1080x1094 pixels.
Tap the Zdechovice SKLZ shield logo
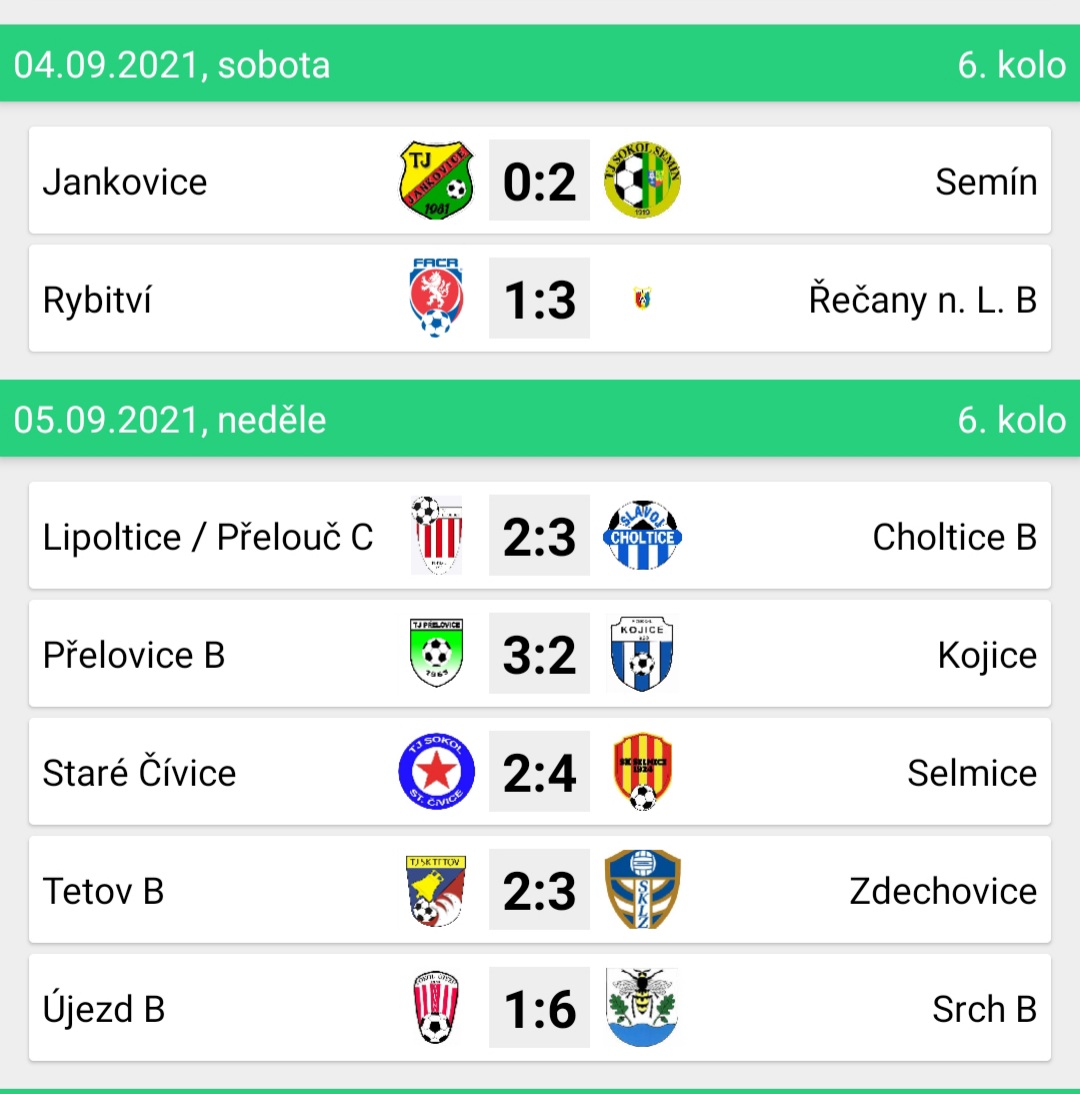tap(642, 890)
